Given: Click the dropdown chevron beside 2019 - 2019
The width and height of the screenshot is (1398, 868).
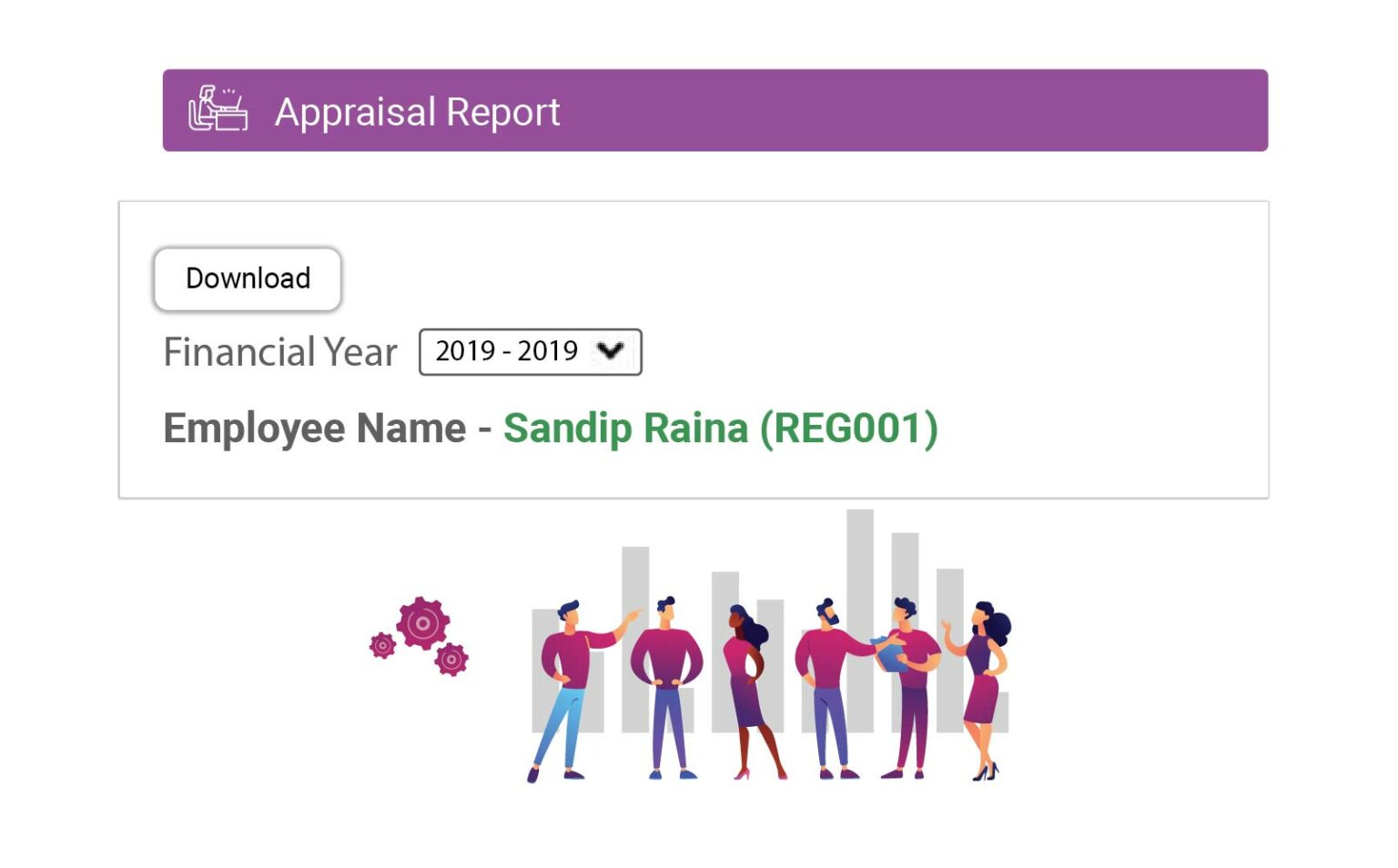Looking at the screenshot, I should pyautogui.click(x=612, y=351).
